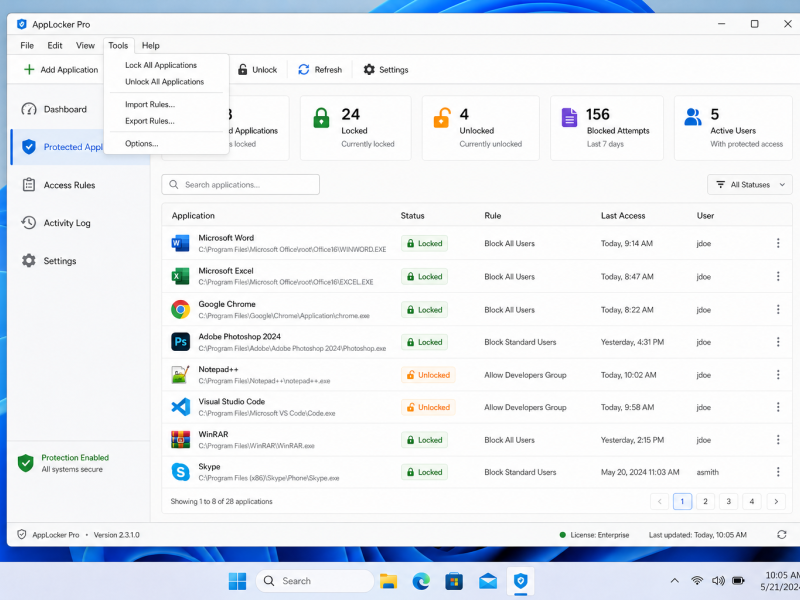The image size is (800, 600).
Task: Click the Adobe Photoshop app icon
Action: pyautogui.click(x=181, y=342)
